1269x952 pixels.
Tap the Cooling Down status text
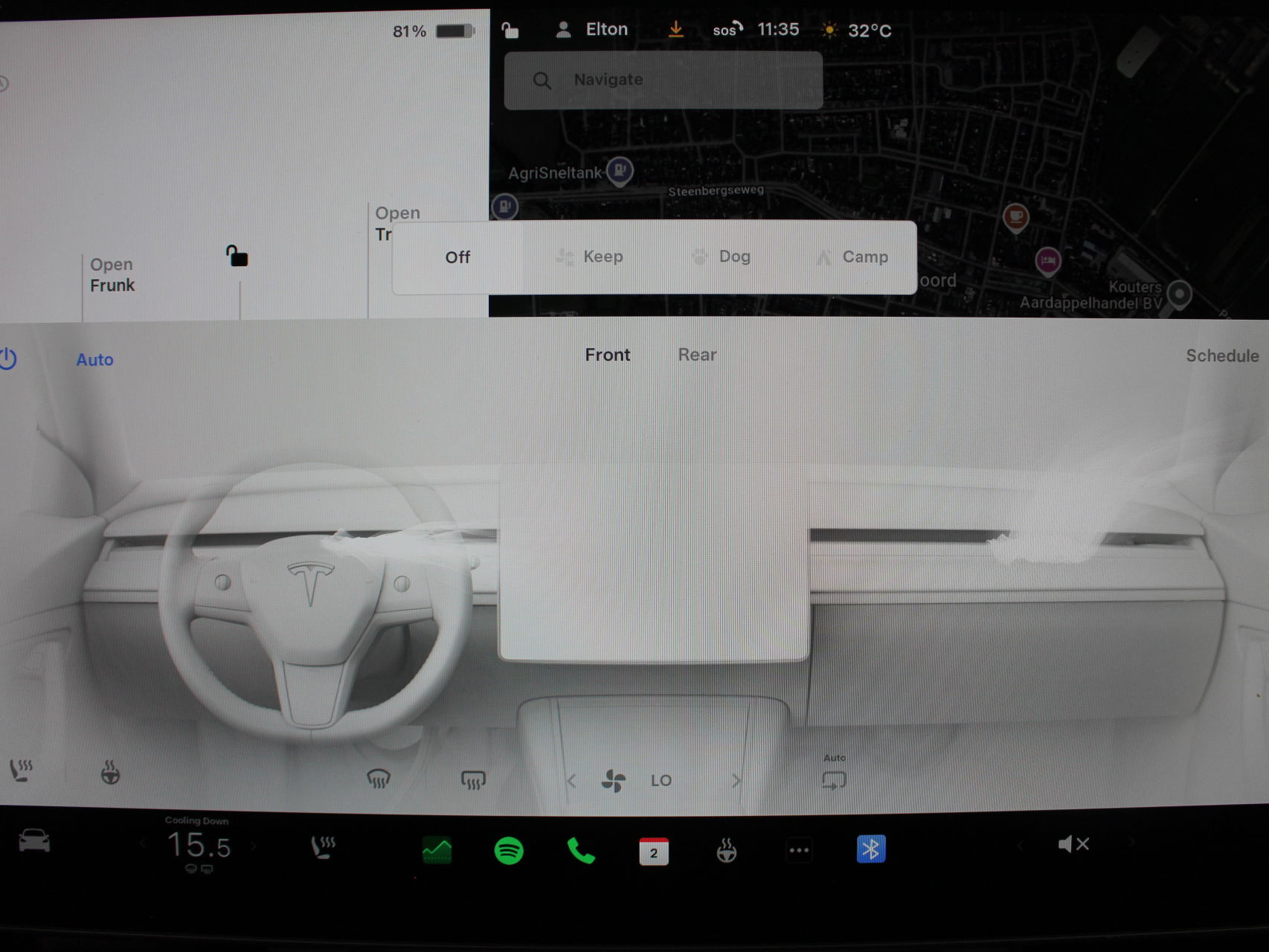click(x=196, y=820)
